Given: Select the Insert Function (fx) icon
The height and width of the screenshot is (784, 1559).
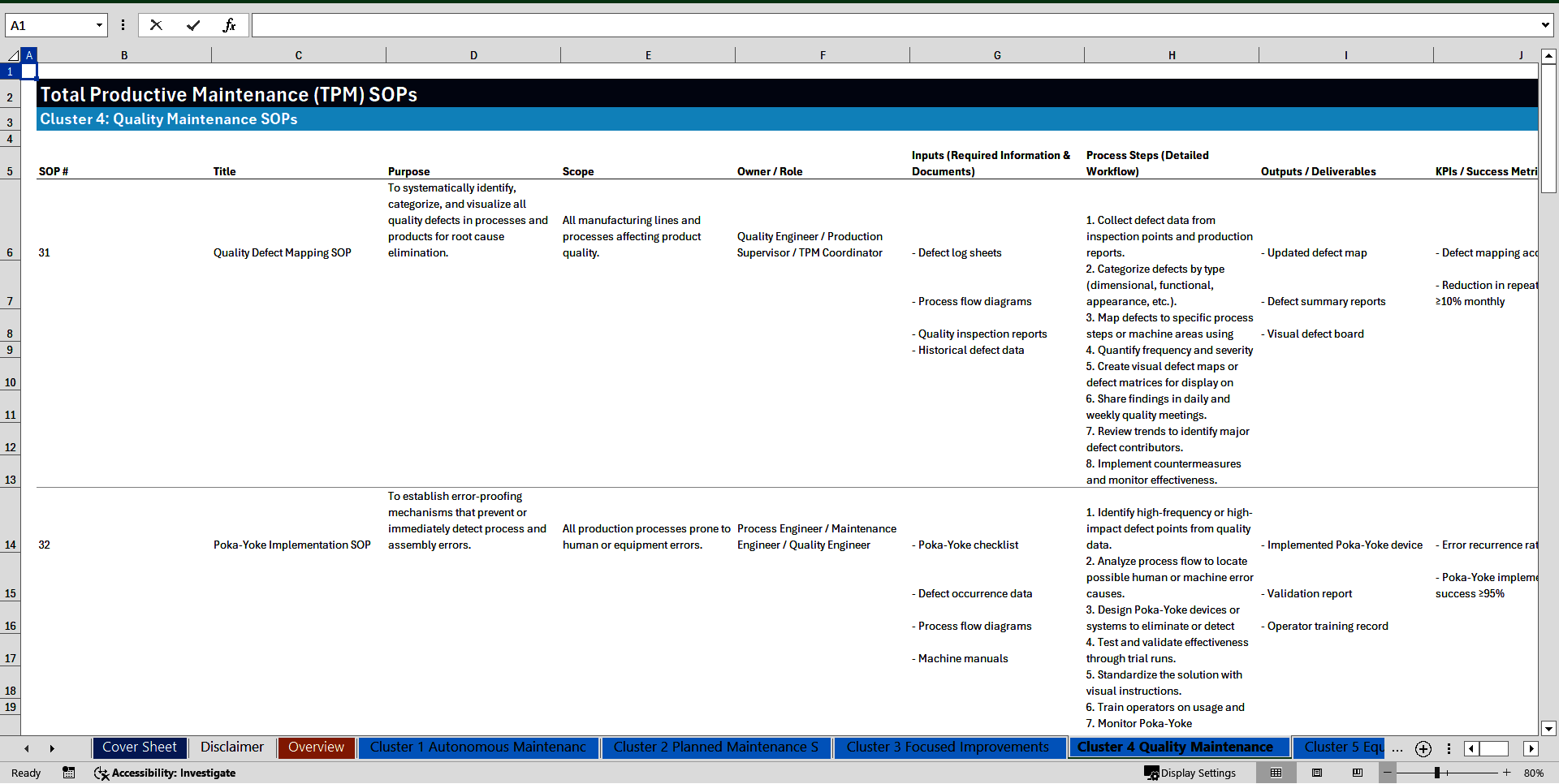Looking at the screenshot, I should tap(231, 25).
